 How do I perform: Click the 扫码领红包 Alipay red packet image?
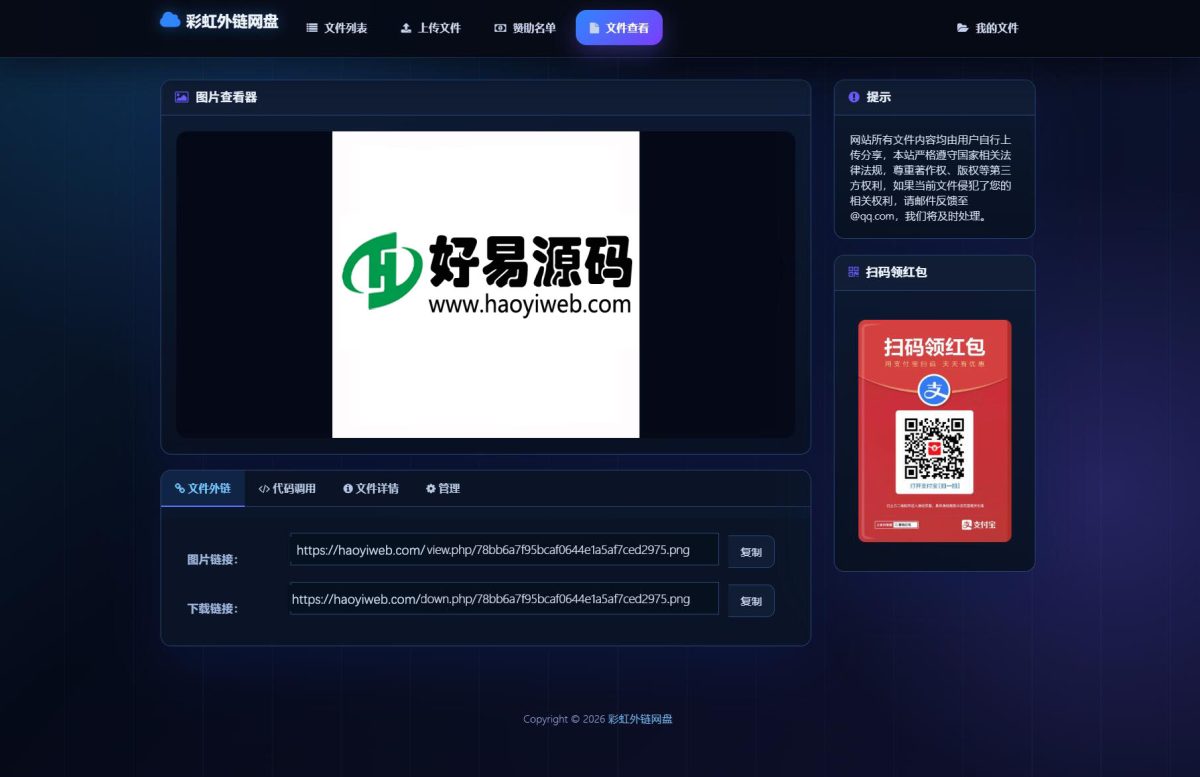click(935, 431)
